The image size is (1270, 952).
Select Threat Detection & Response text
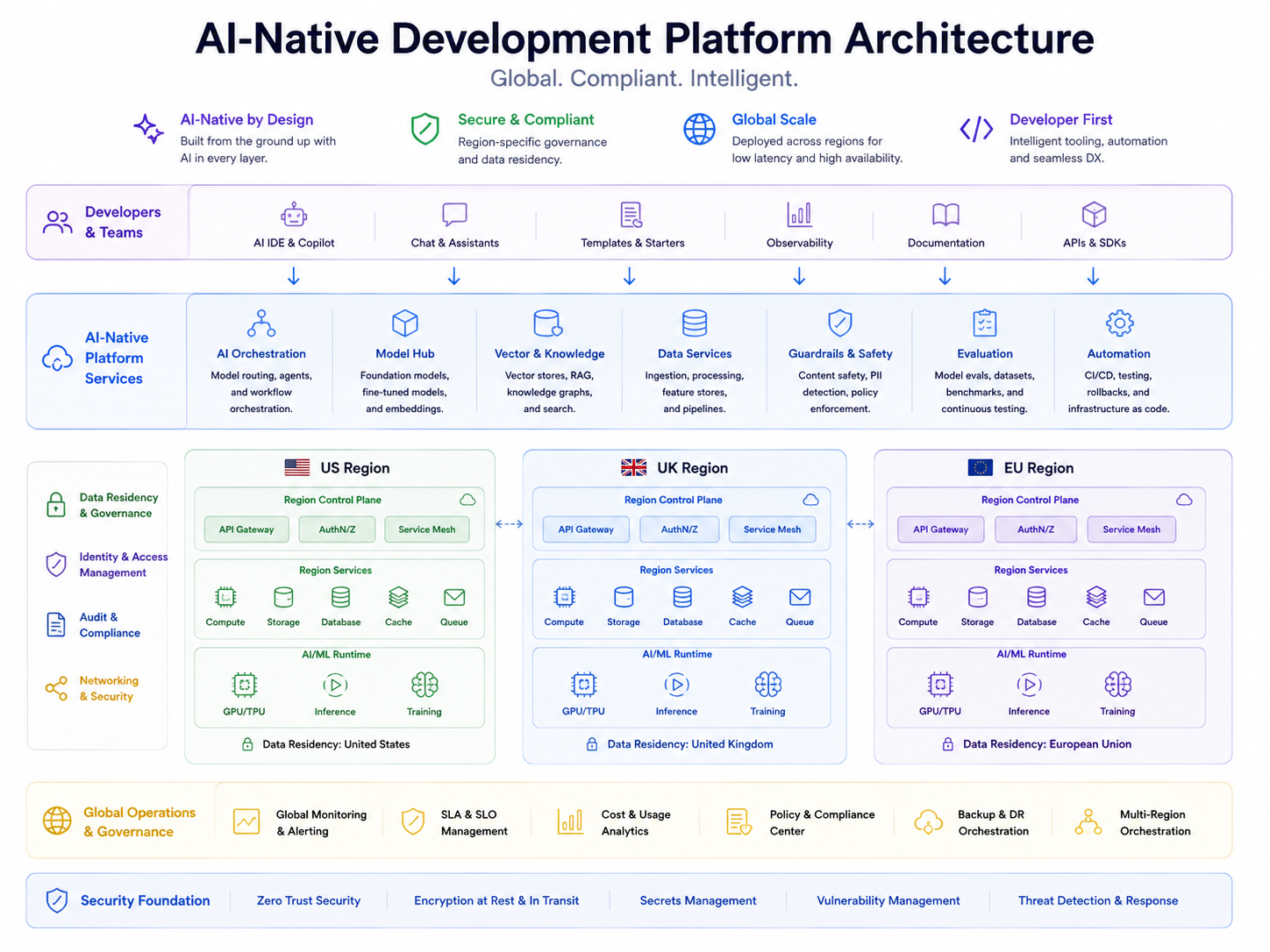click(1098, 900)
